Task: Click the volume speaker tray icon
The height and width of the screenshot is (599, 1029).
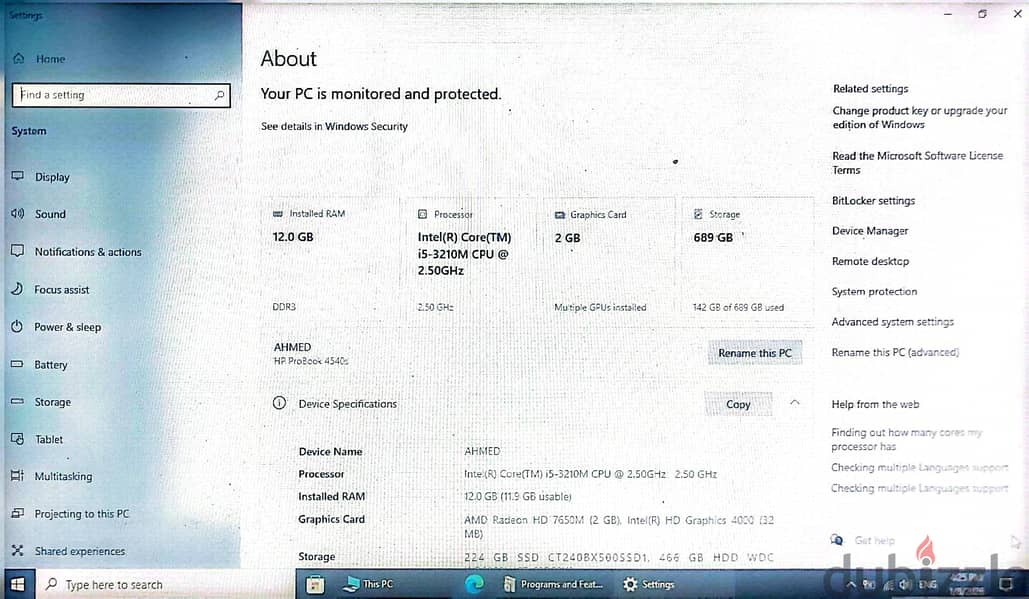Action: click(x=906, y=585)
